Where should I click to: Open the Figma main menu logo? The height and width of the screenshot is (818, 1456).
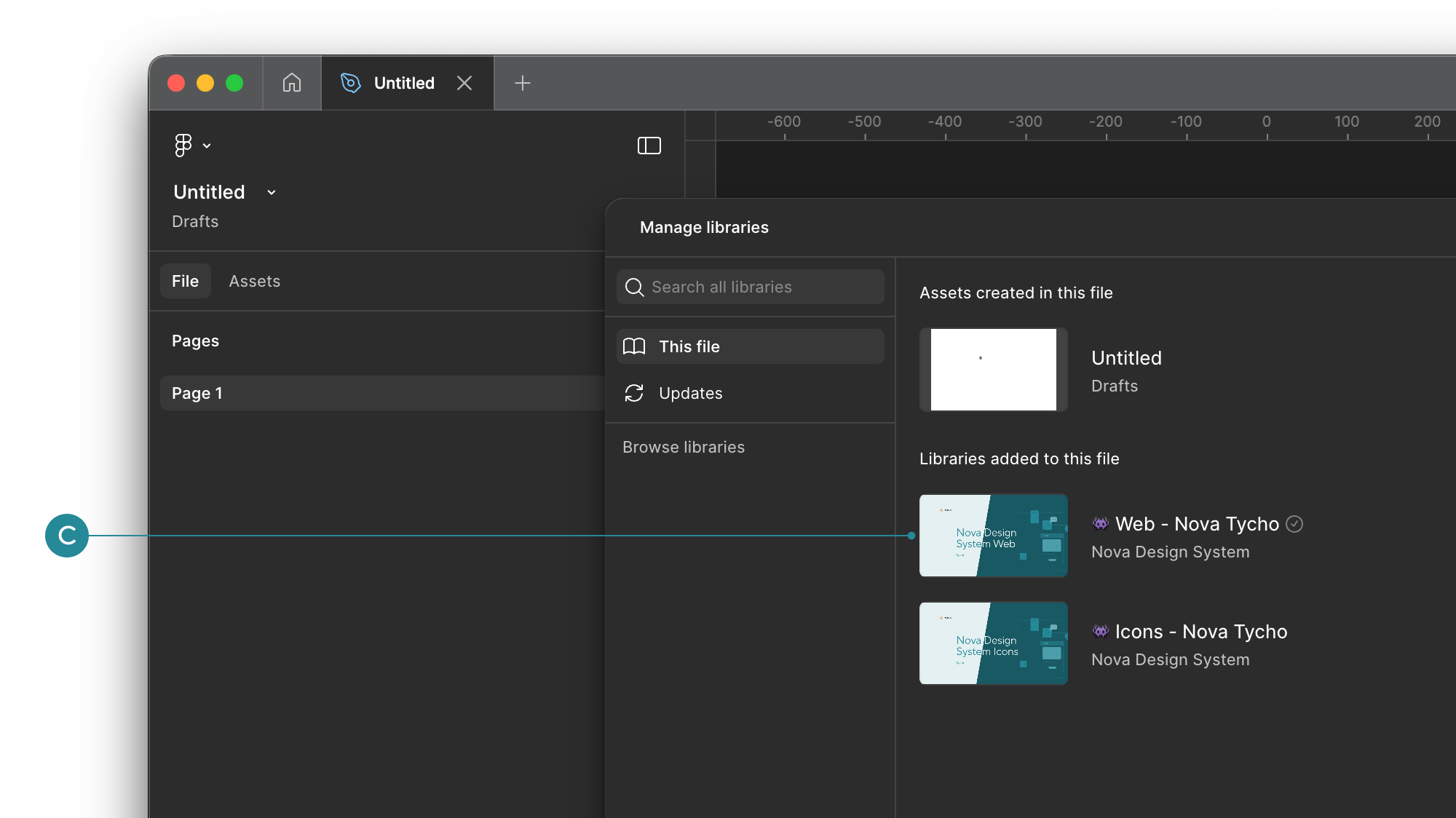pyautogui.click(x=183, y=146)
